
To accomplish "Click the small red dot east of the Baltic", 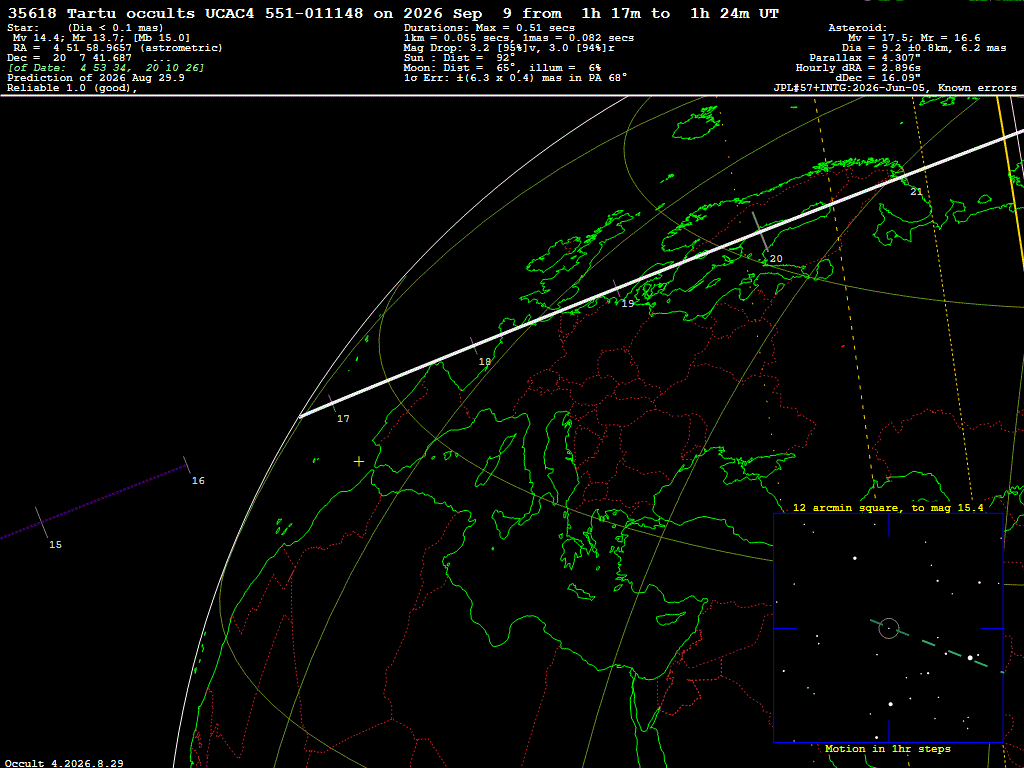I will [842, 346].
